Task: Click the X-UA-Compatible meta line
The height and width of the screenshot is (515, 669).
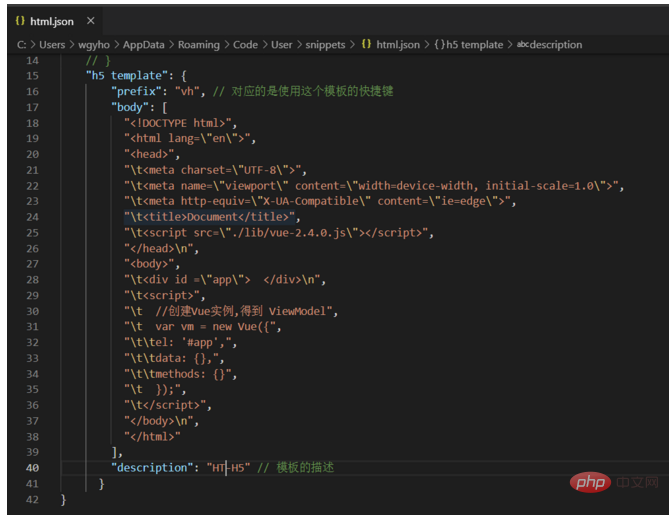Action: [317, 201]
